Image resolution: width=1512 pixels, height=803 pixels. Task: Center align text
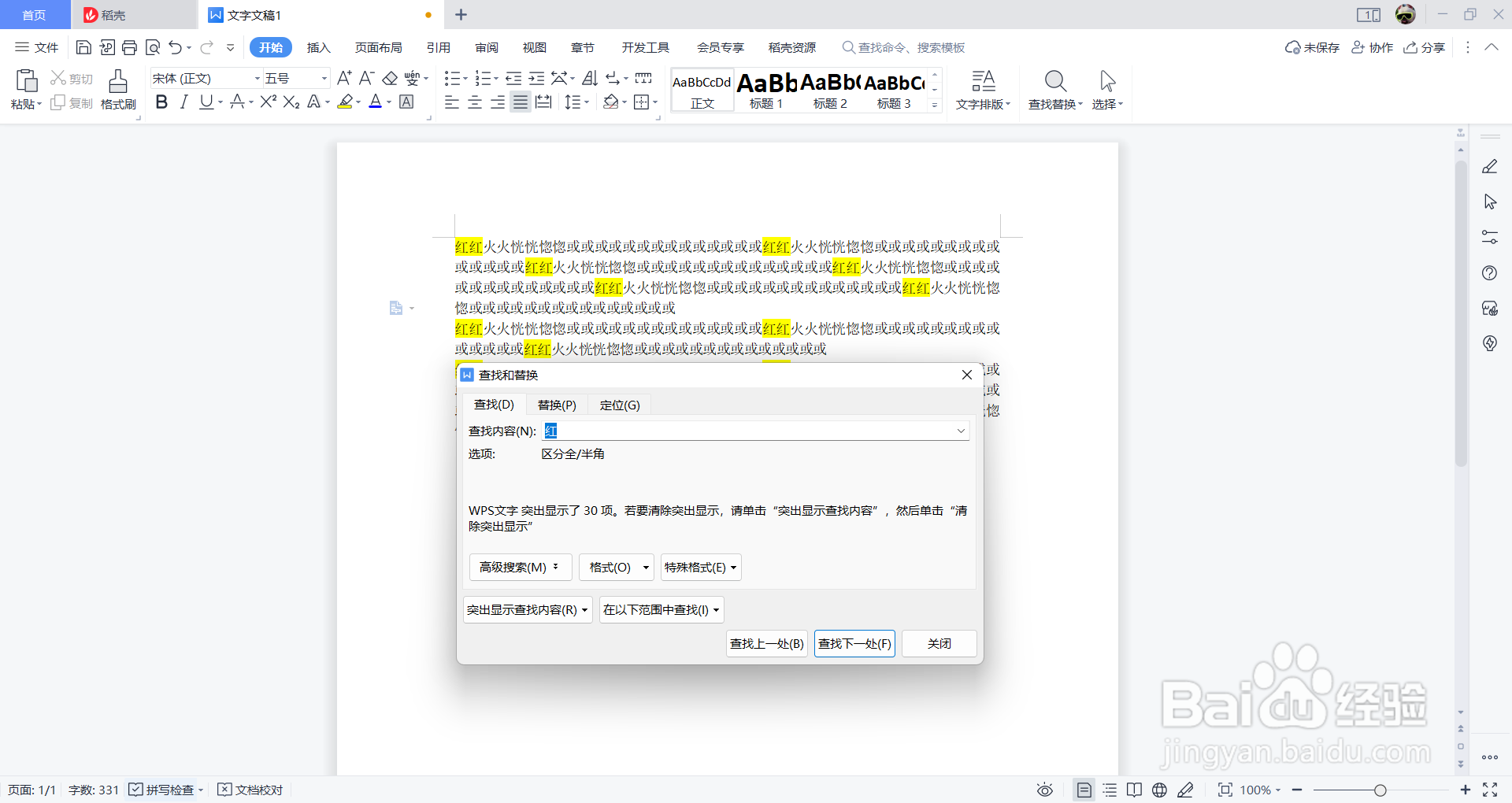pyautogui.click(x=475, y=102)
